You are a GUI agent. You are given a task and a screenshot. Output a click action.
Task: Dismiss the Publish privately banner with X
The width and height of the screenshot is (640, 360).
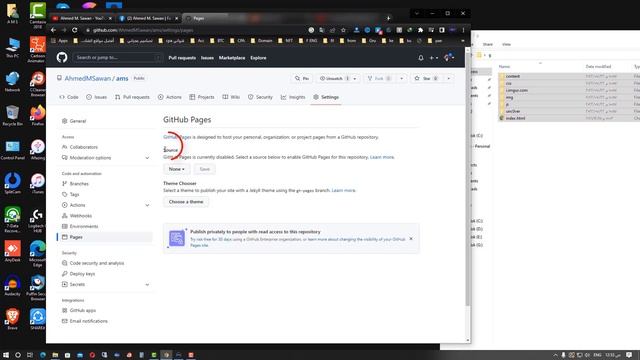click(x=411, y=239)
